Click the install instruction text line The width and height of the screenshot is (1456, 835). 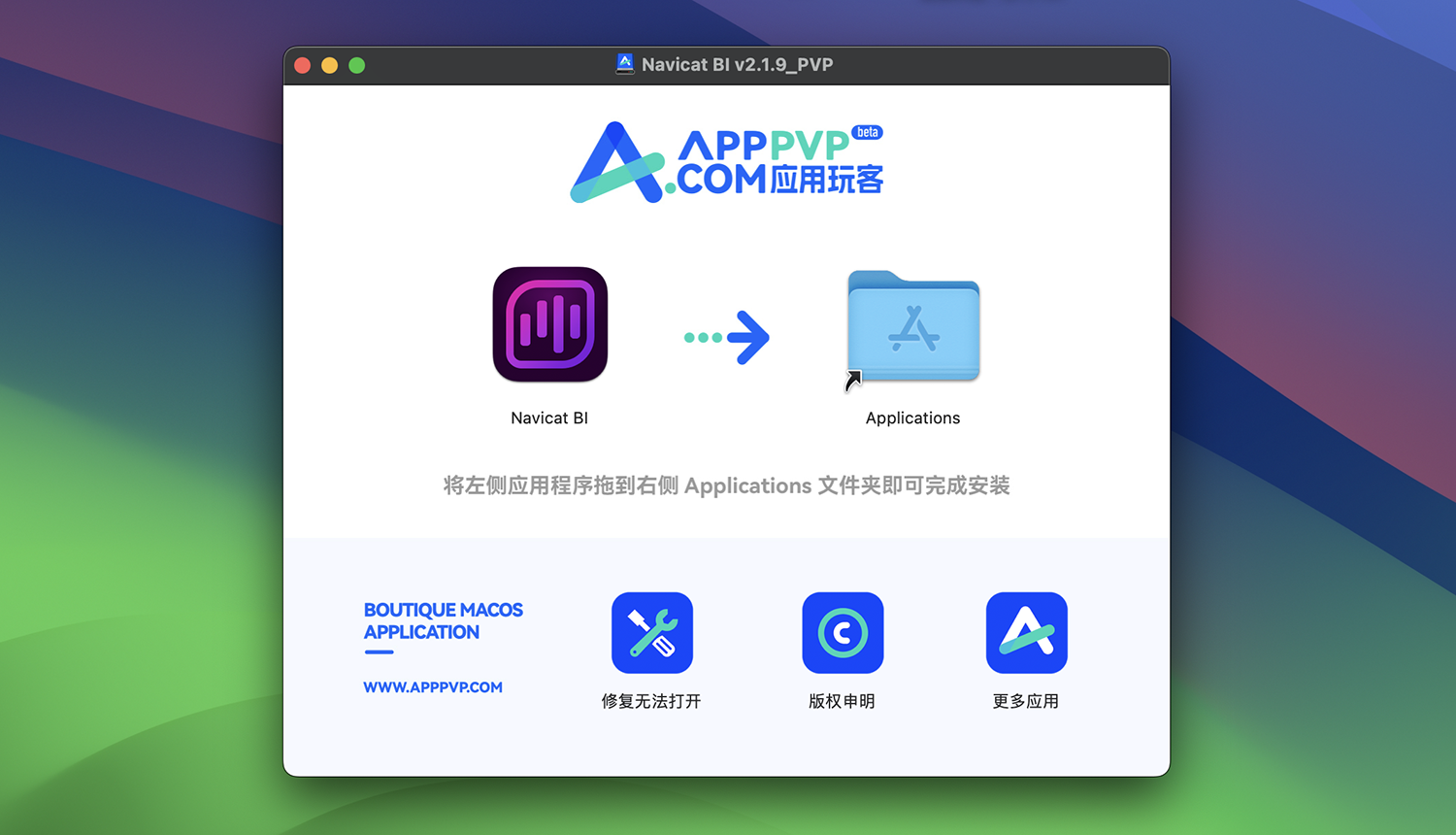click(x=727, y=485)
